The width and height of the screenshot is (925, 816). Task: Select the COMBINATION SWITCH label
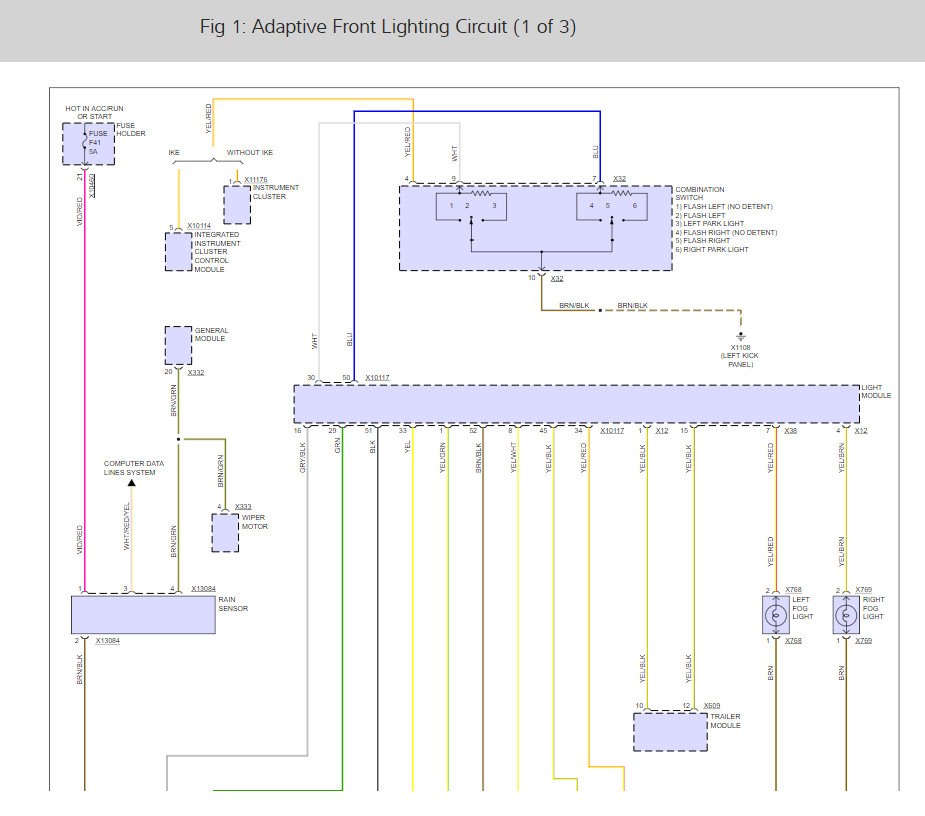700,194
